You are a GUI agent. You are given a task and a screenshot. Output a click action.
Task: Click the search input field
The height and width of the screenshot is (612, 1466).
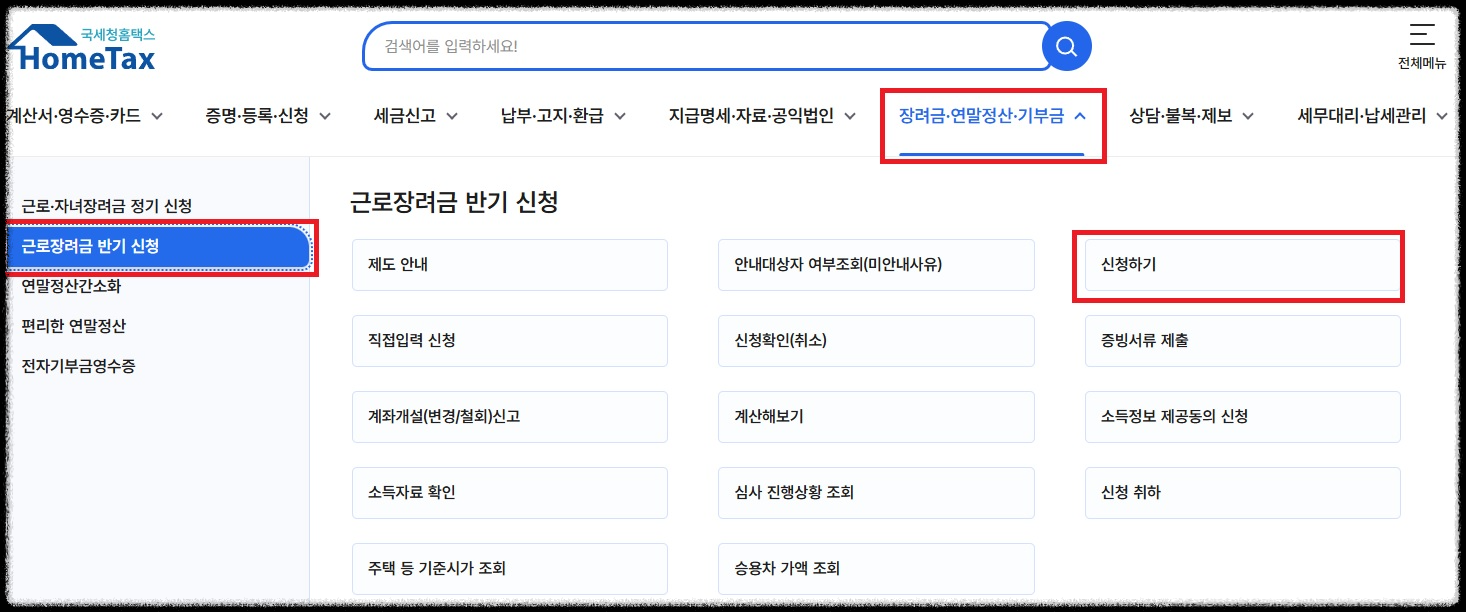[x=700, y=45]
